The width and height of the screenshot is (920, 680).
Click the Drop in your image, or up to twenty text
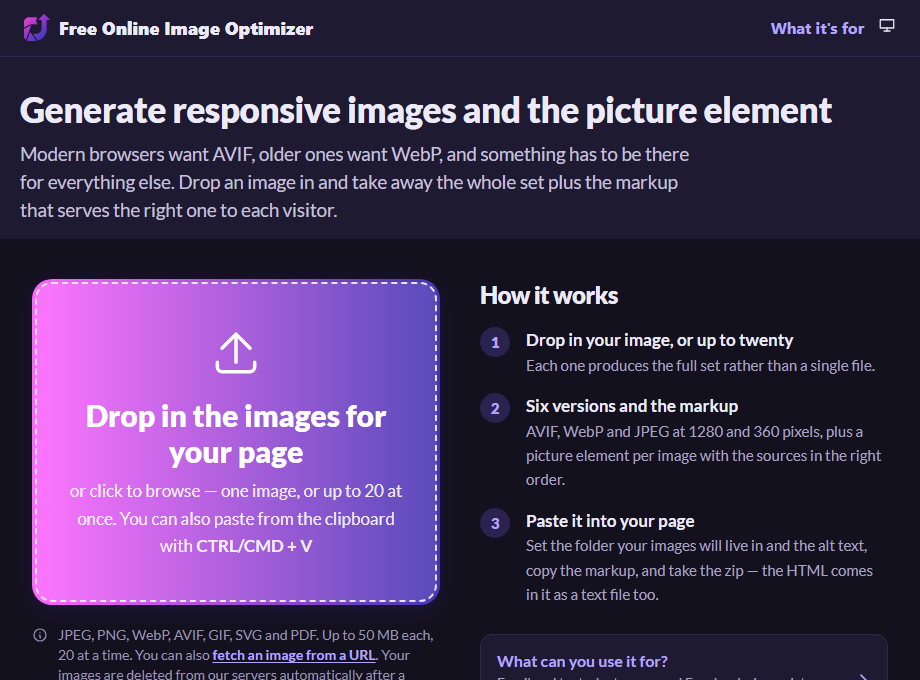(x=659, y=340)
